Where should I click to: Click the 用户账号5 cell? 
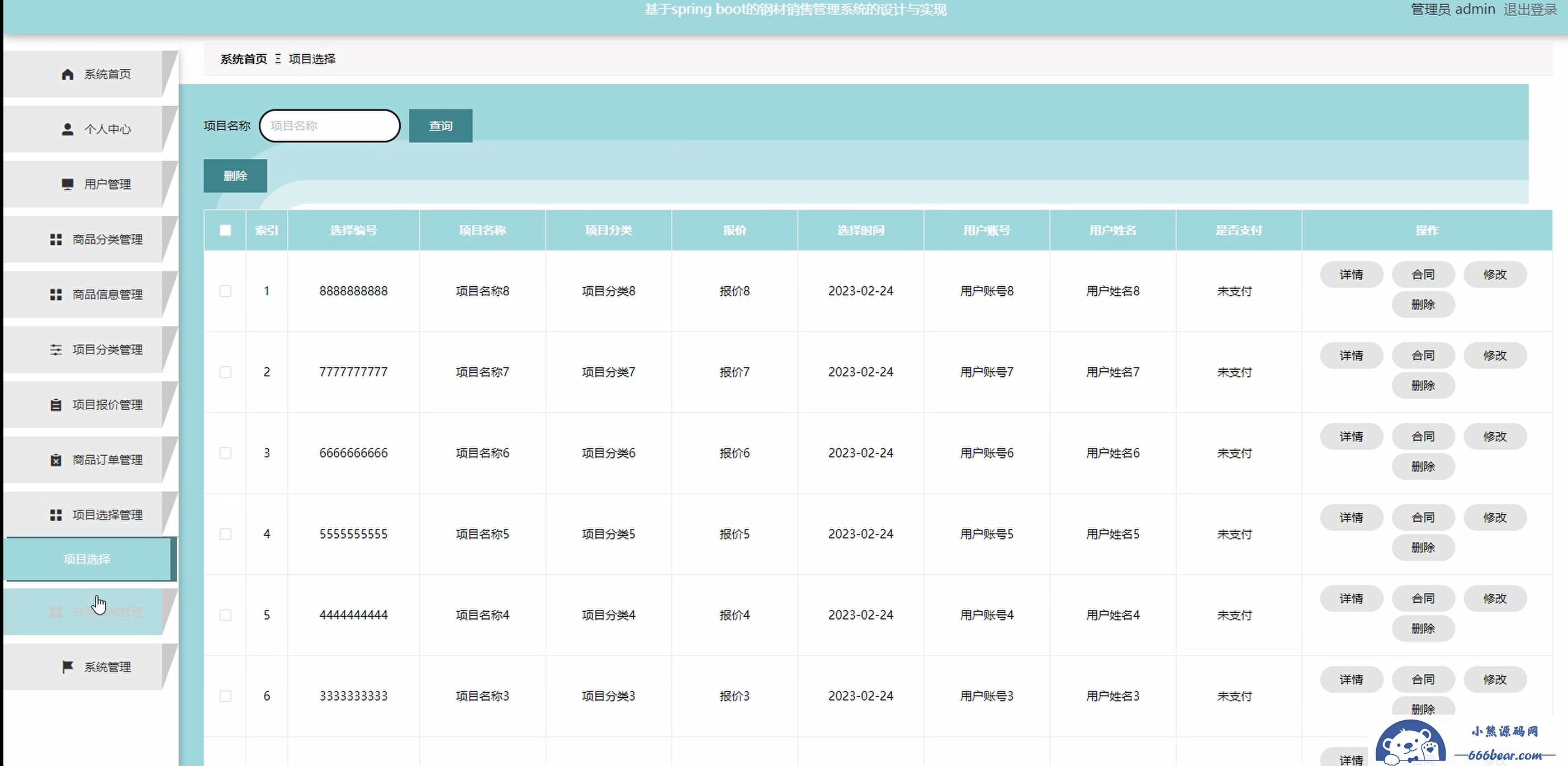pyautogui.click(x=987, y=534)
